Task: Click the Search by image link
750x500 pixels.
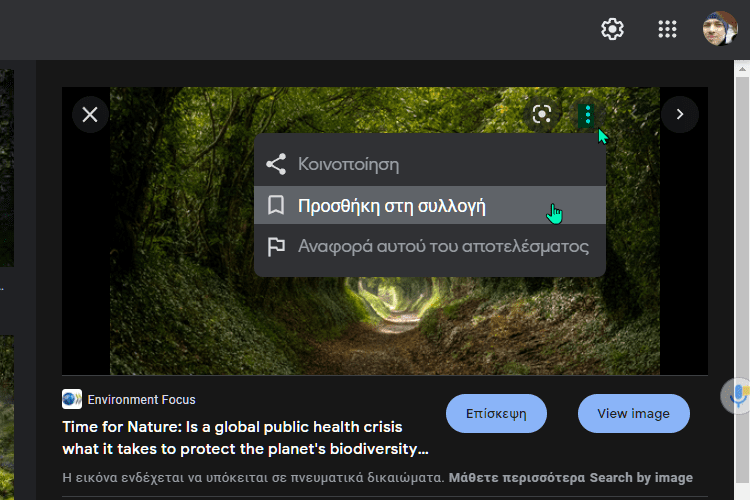Action: point(641,478)
